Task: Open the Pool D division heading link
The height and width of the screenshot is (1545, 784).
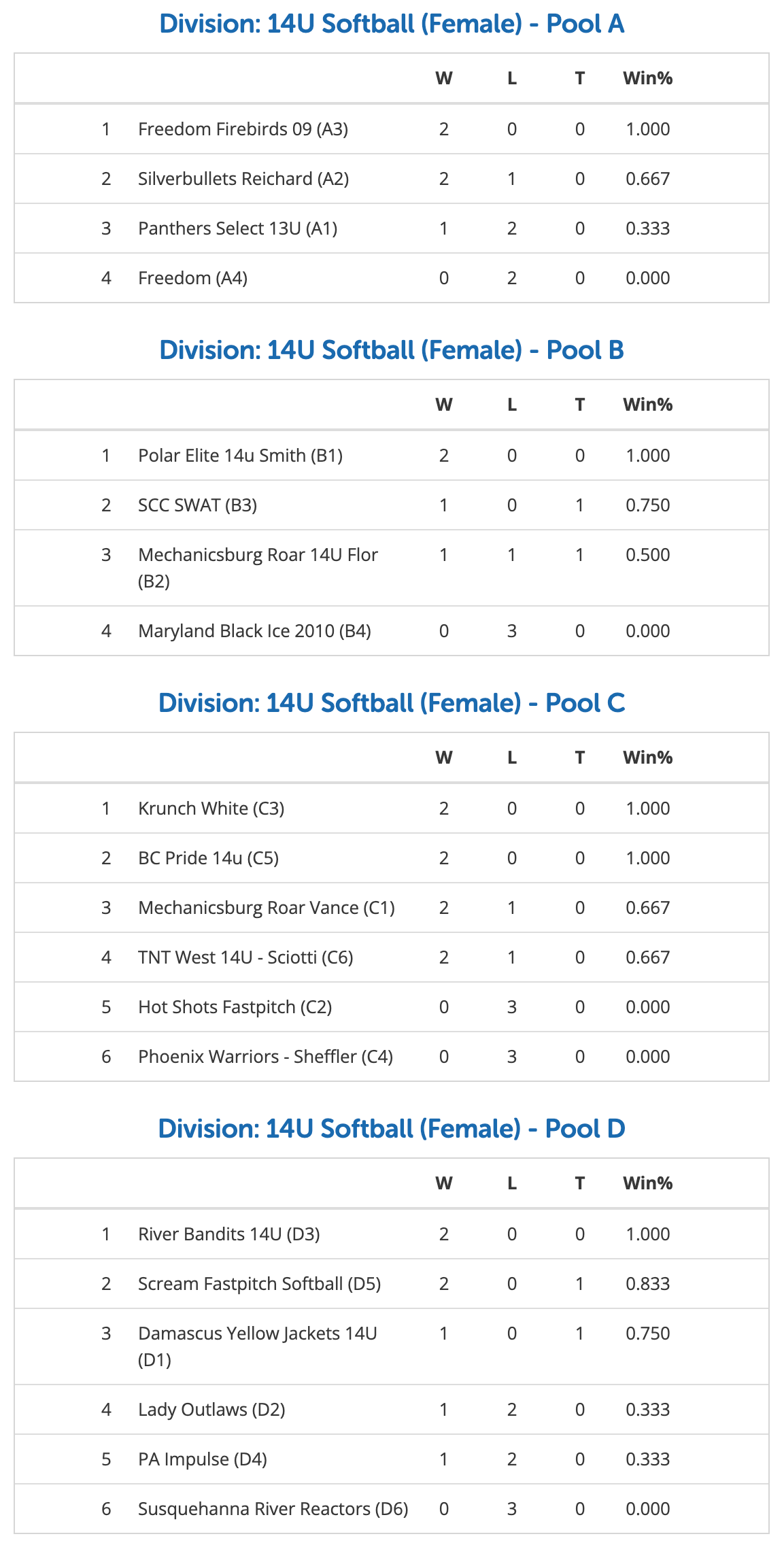Action: tap(392, 1129)
